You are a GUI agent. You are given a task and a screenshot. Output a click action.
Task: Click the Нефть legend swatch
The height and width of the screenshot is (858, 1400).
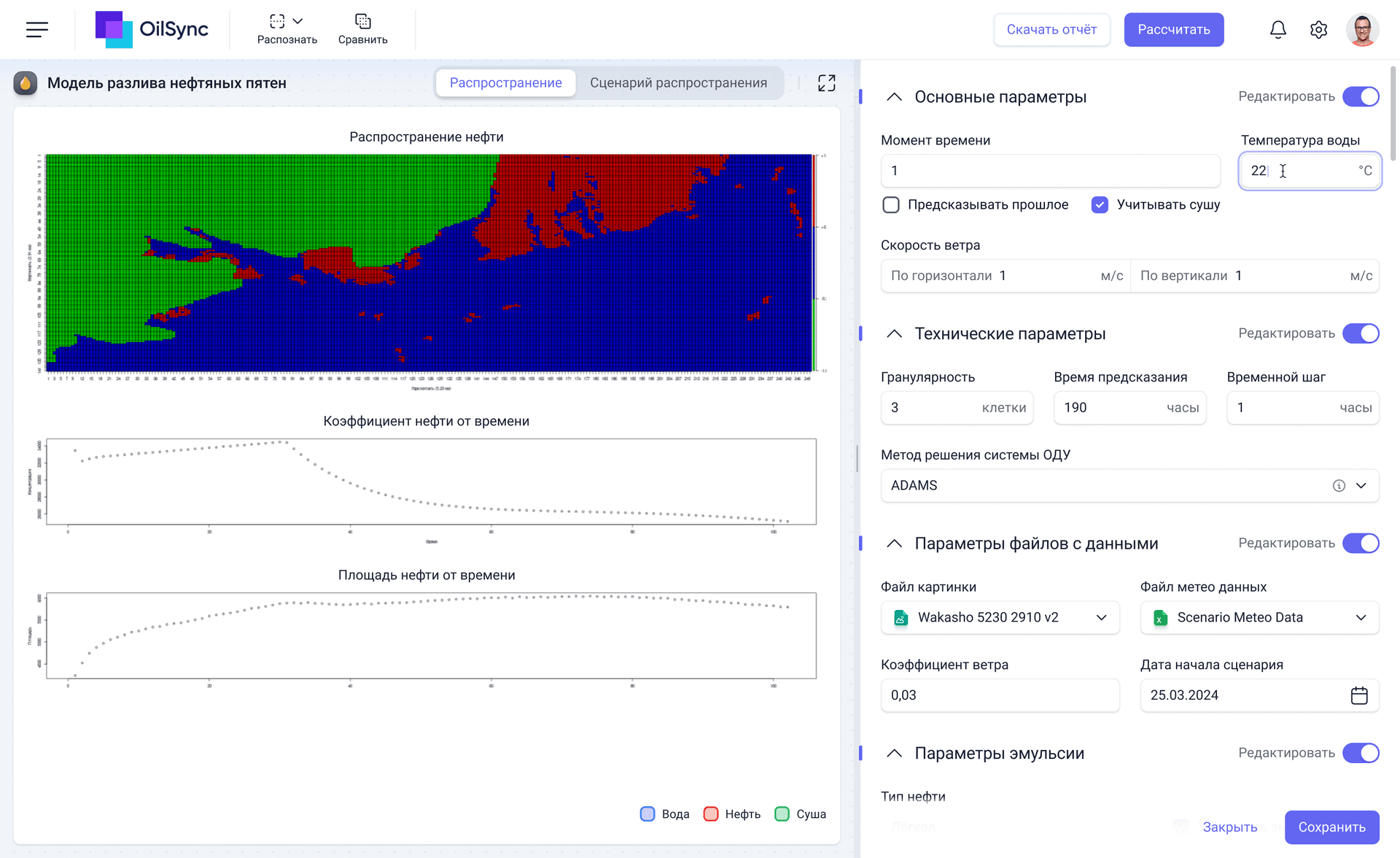point(711,814)
